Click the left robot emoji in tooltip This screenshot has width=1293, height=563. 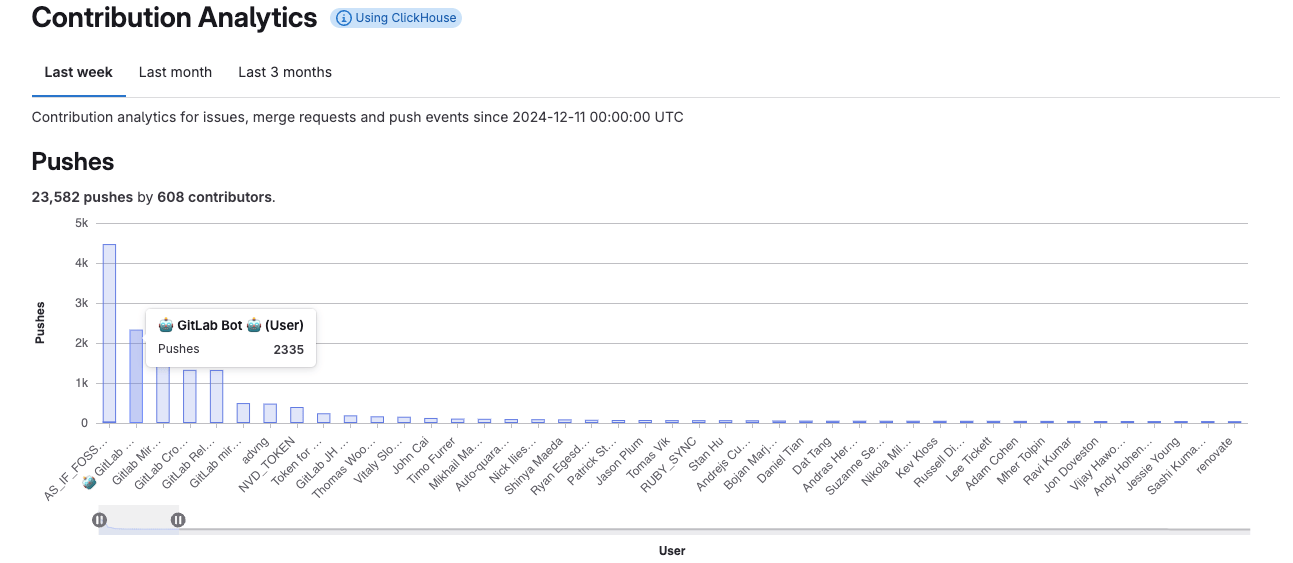[166, 324]
